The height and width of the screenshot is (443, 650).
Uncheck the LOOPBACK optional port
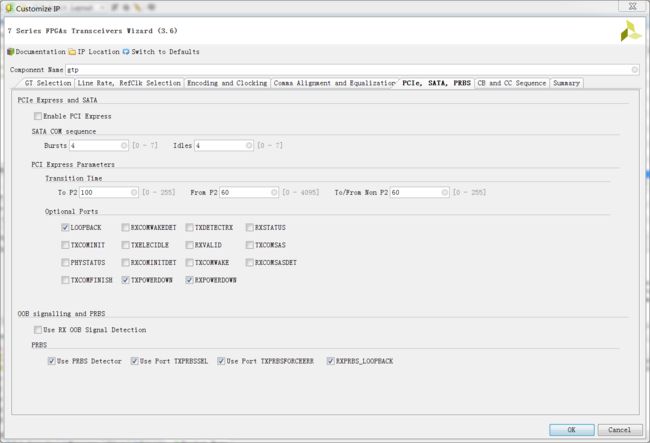(65, 228)
